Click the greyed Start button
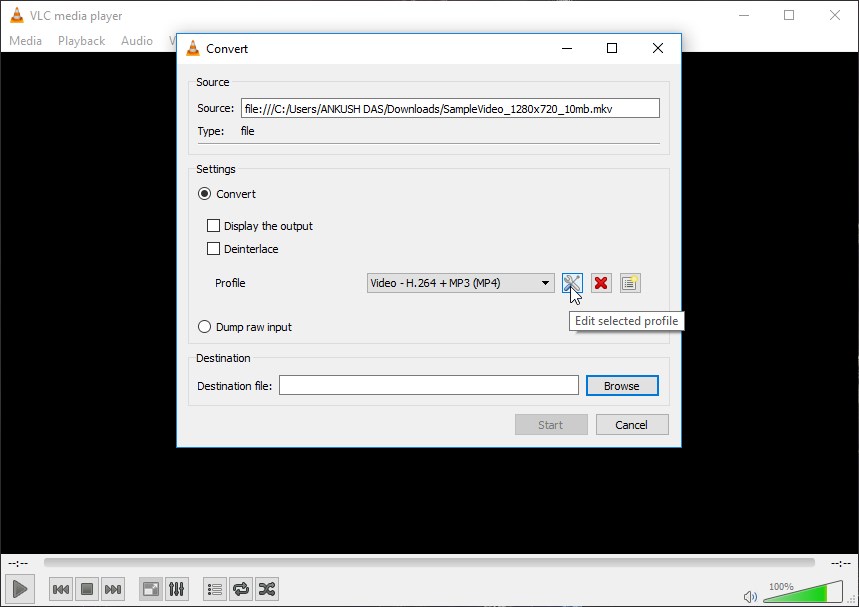859x607 pixels. 551,425
